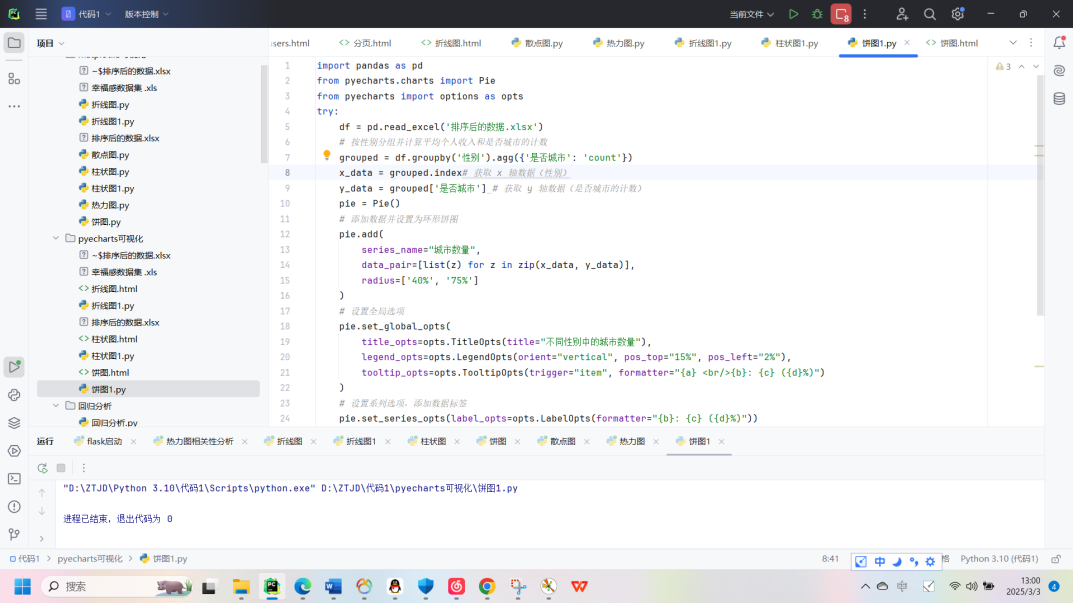The width and height of the screenshot is (1073, 603).
Task: Open the Notifications bell
Action: click(x=1059, y=42)
